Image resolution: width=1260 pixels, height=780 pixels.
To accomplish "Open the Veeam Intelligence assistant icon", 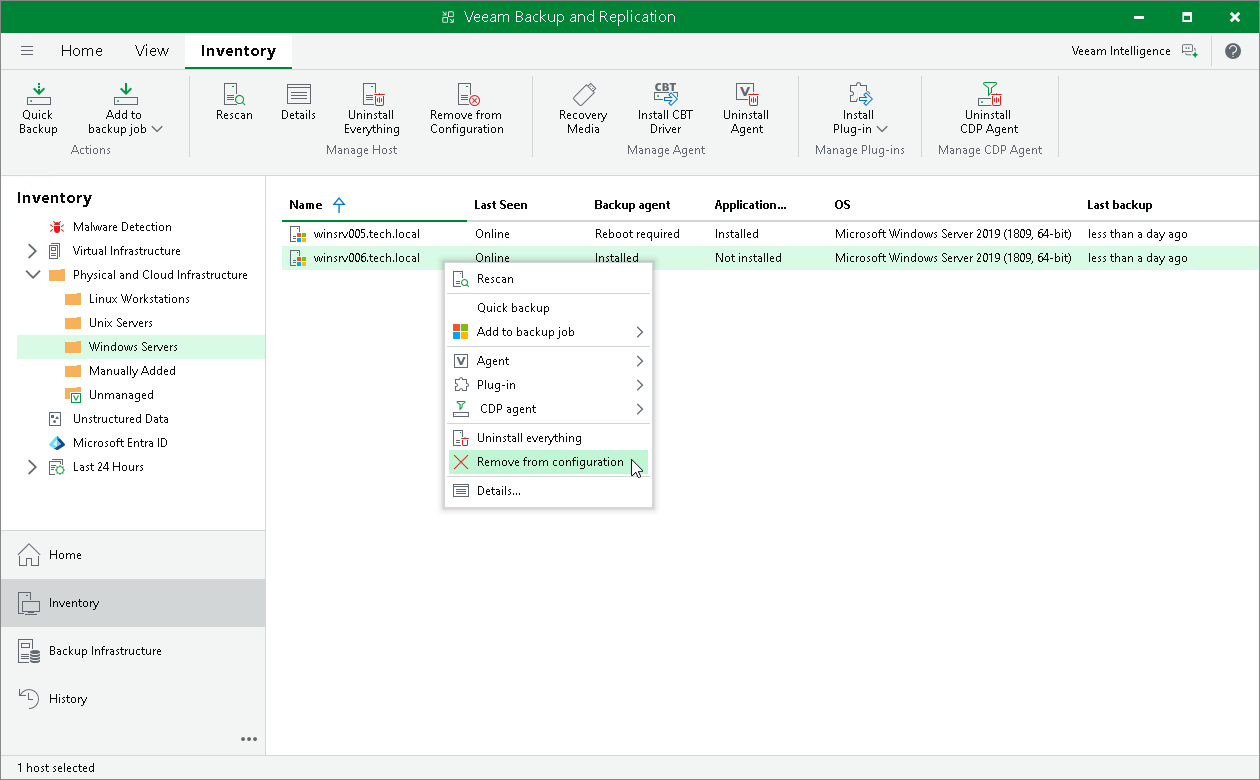I will pyautogui.click(x=1189, y=51).
